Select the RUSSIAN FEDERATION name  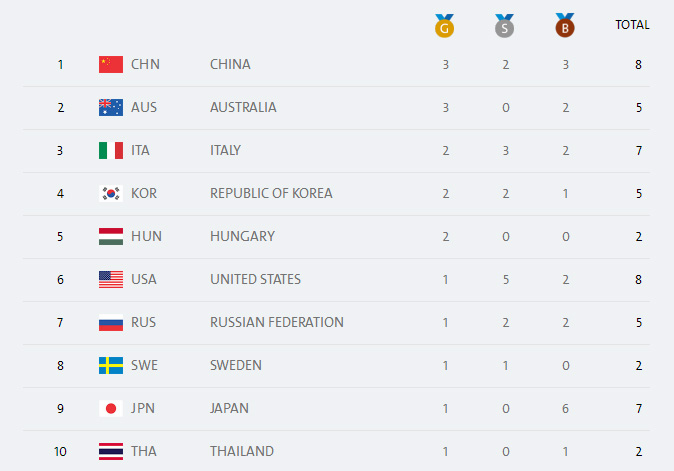click(277, 322)
